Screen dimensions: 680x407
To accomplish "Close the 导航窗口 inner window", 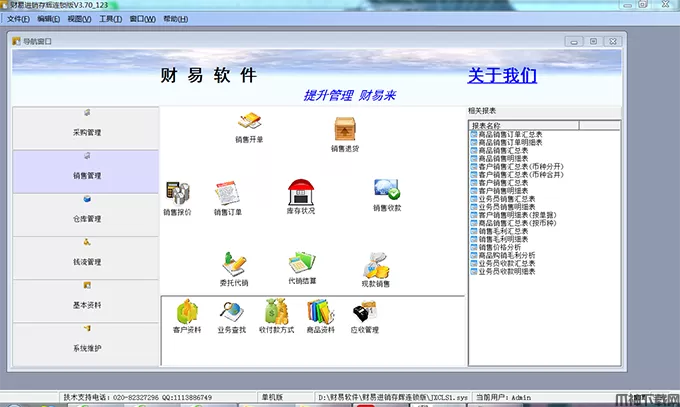I will (x=613, y=41).
